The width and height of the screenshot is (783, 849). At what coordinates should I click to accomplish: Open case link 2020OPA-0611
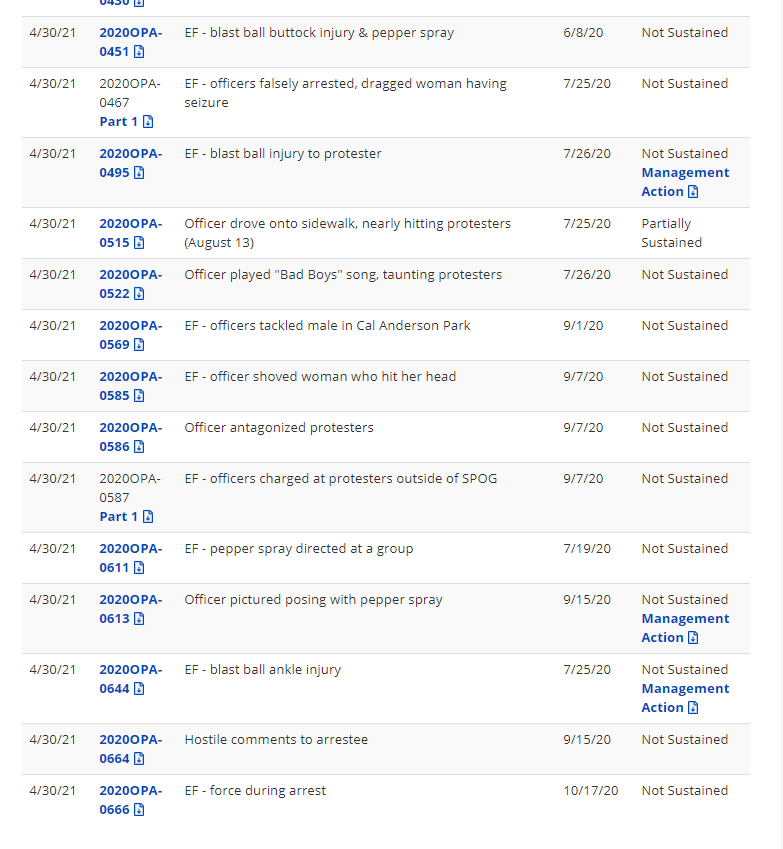pyautogui.click(x=130, y=558)
